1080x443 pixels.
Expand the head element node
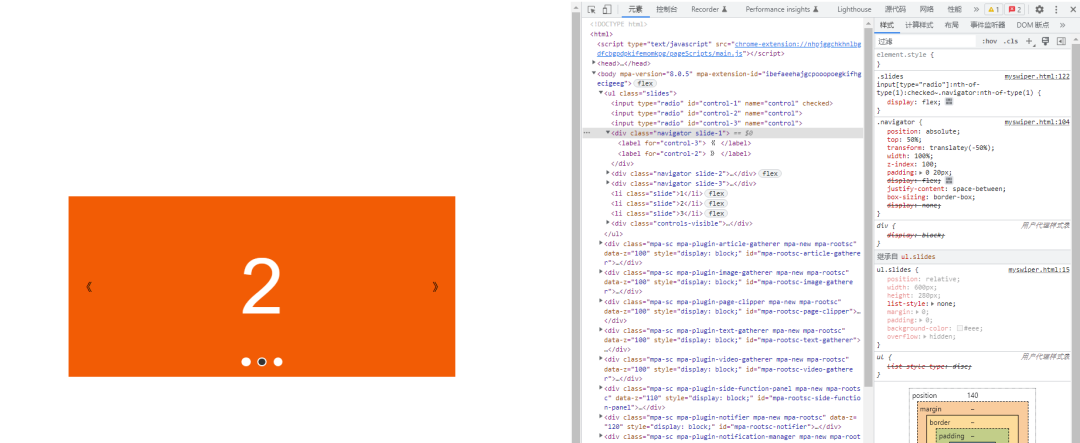point(594,63)
